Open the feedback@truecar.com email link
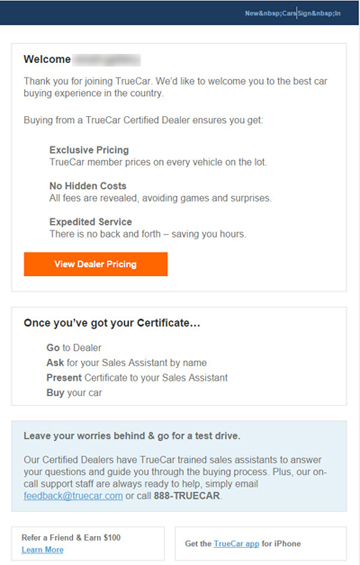 click(73, 496)
